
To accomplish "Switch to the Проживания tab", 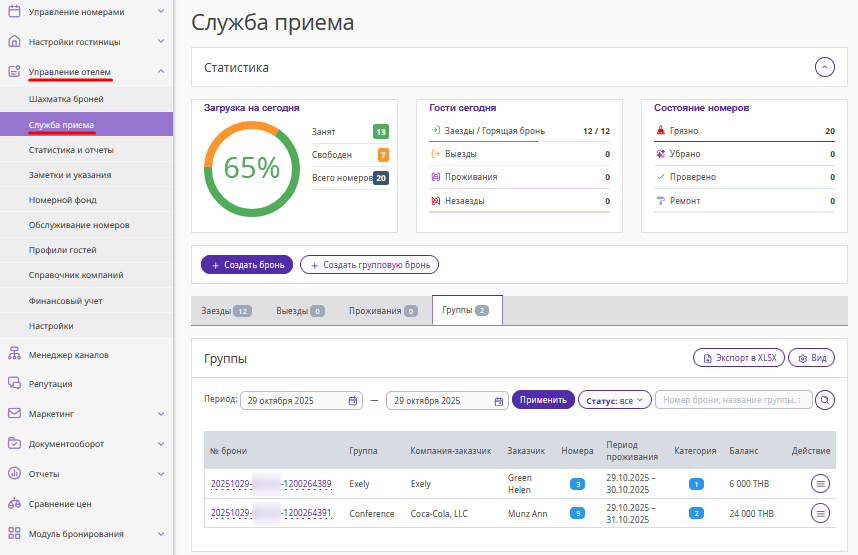I will [x=382, y=311].
